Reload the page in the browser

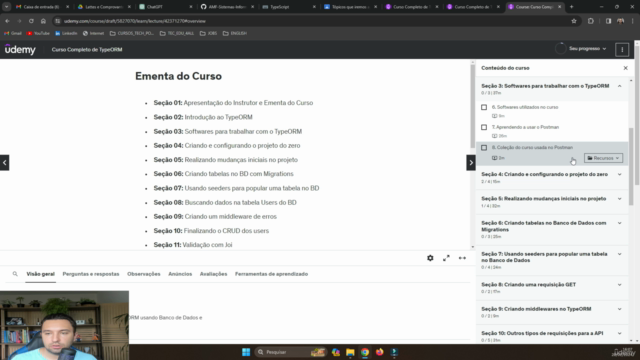(31, 21)
